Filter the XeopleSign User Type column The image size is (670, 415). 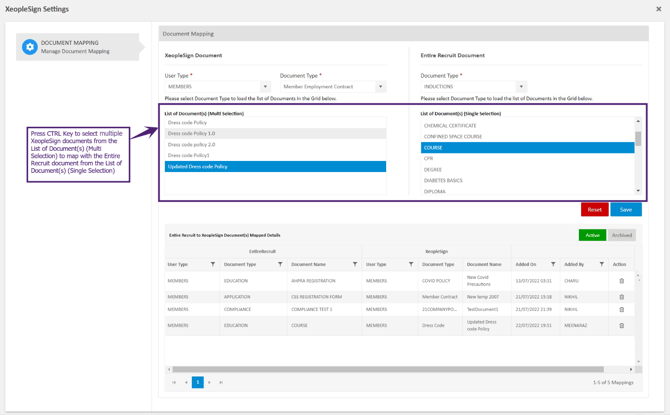tap(411, 264)
